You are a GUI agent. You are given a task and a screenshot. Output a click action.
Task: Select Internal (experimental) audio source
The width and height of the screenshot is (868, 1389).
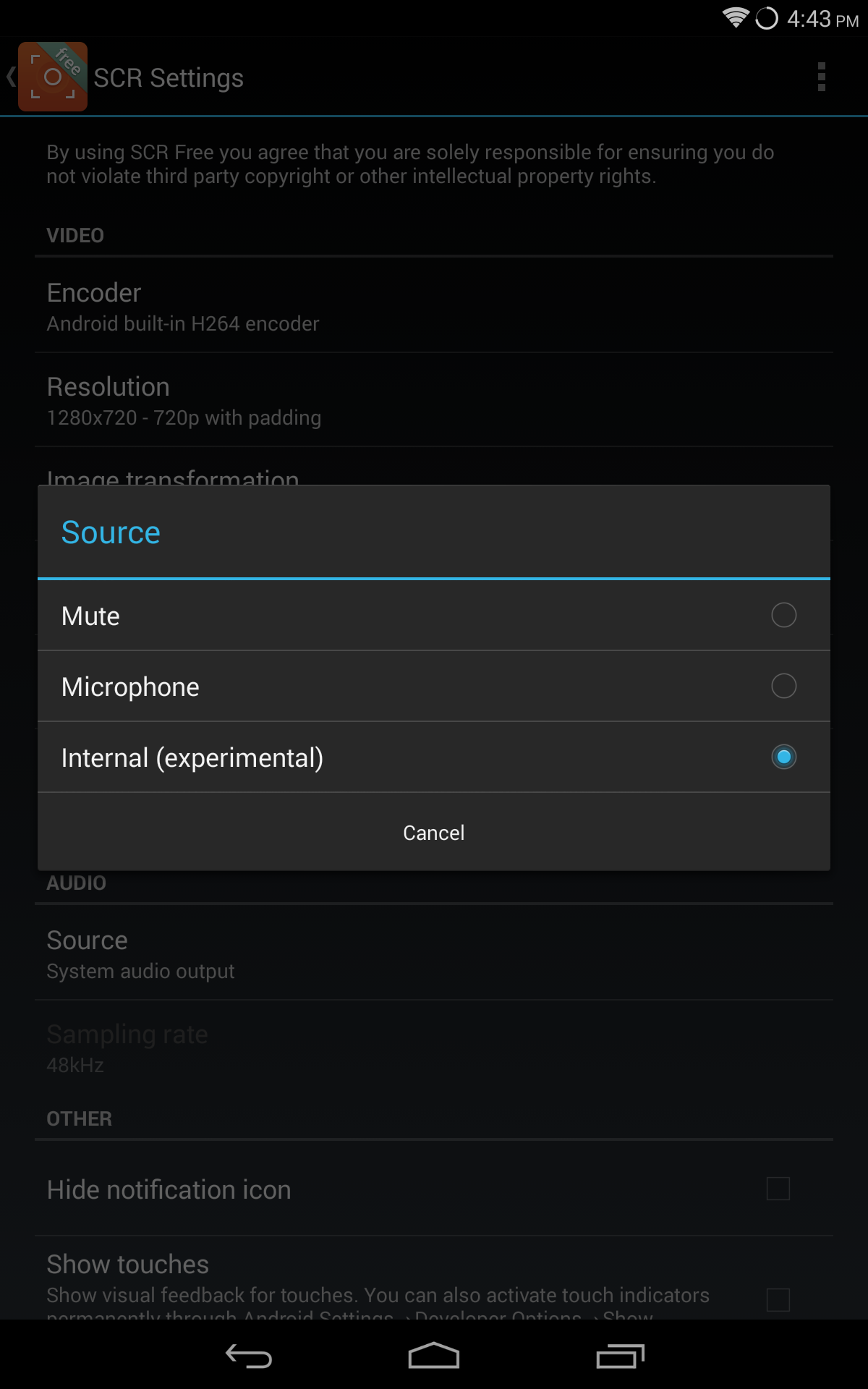pos(434,757)
